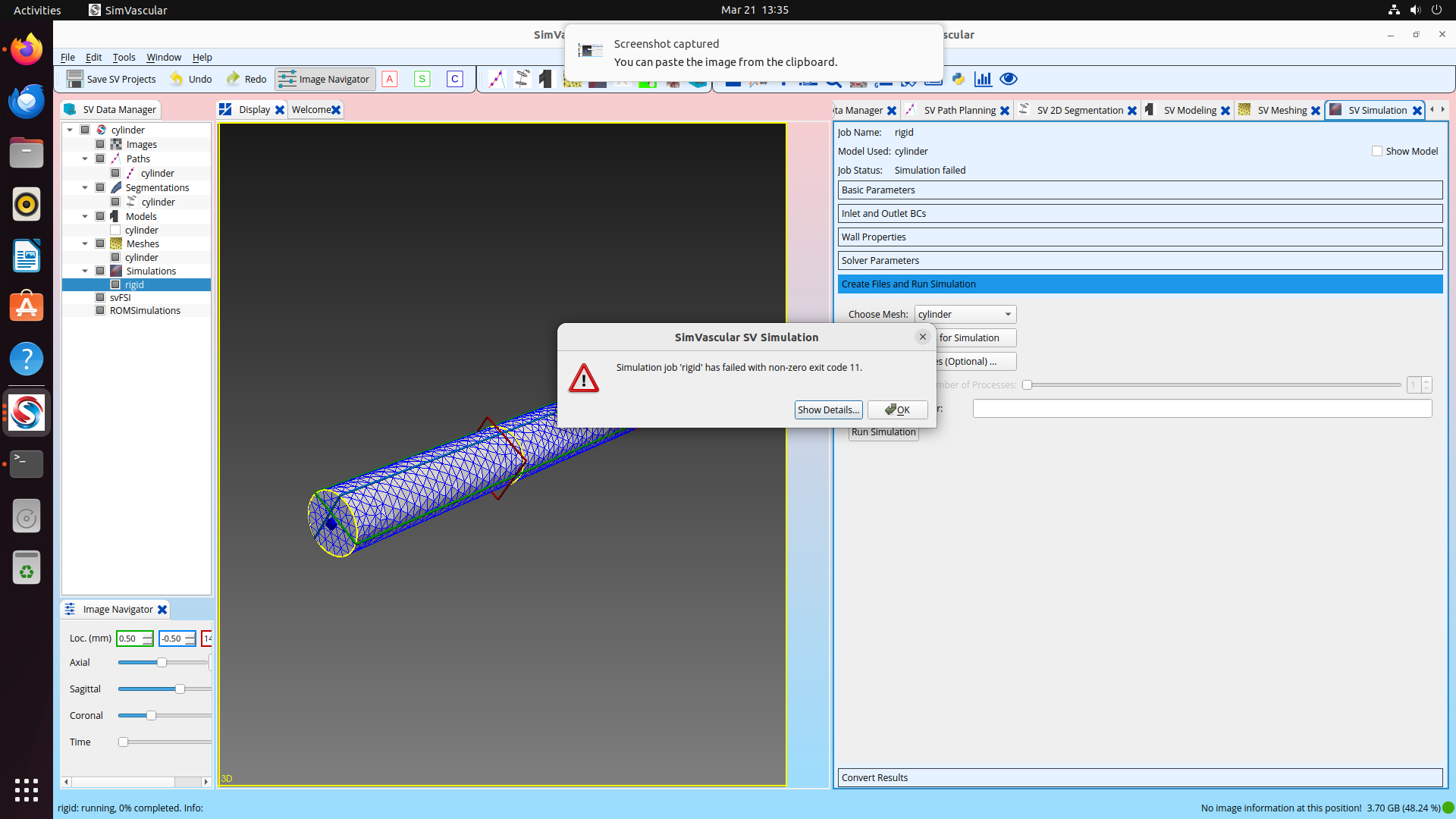This screenshot has height=819, width=1456.
Task: Expand the Wall Properties section
Action: click(x=1140, y=237)
